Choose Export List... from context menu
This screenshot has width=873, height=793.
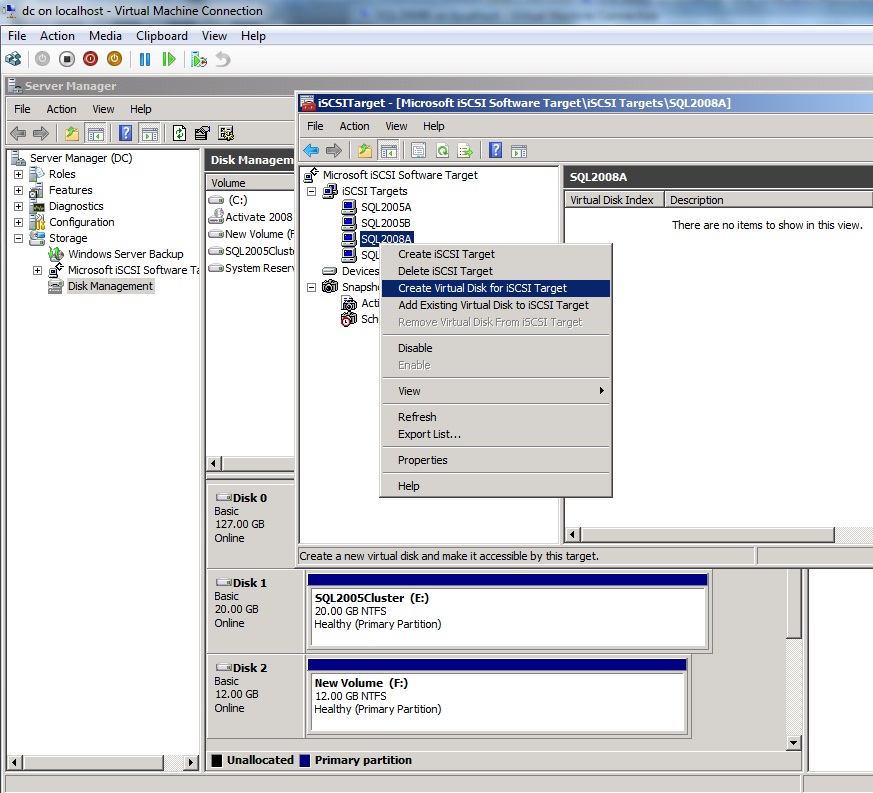tap(496, 434)
